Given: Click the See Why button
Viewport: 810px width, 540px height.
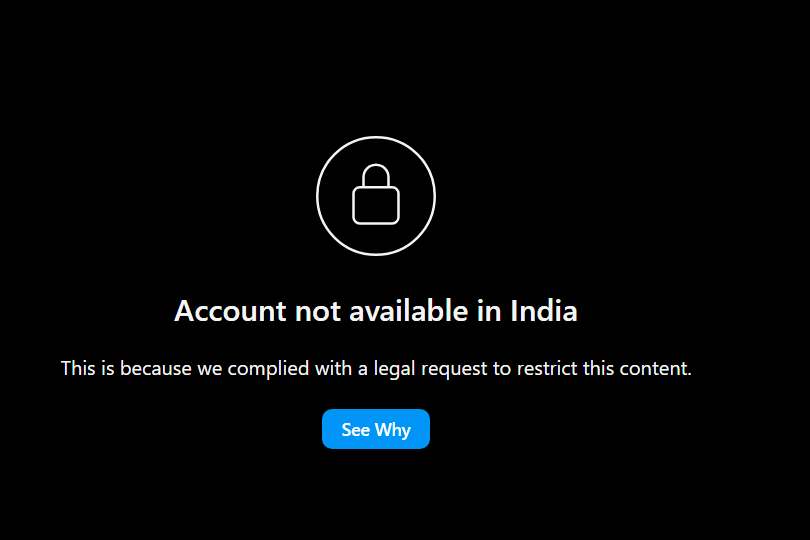Looking at the screenshot, I should click(x=376, y=429).
